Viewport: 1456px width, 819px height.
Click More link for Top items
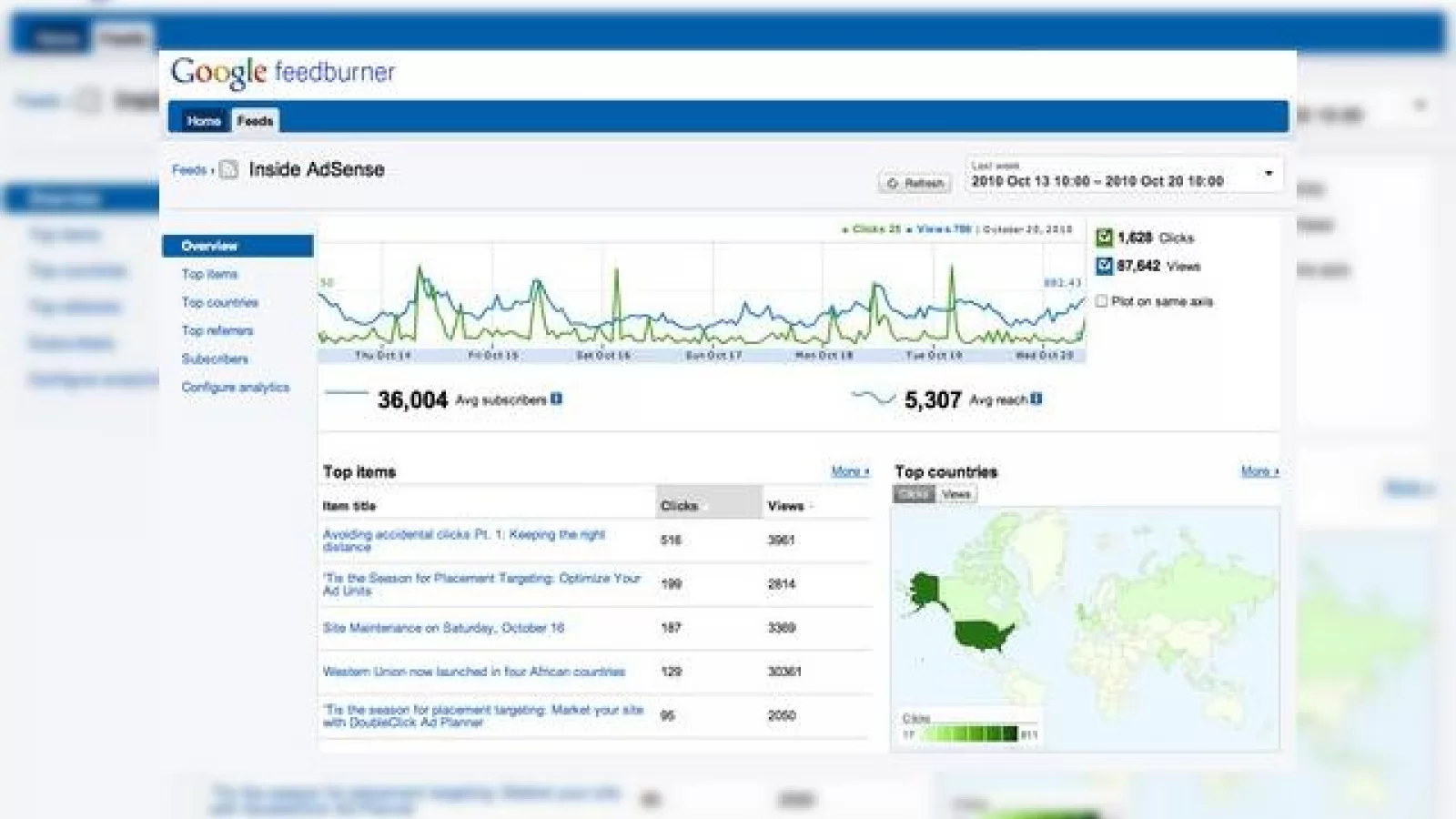pos(850,471)
